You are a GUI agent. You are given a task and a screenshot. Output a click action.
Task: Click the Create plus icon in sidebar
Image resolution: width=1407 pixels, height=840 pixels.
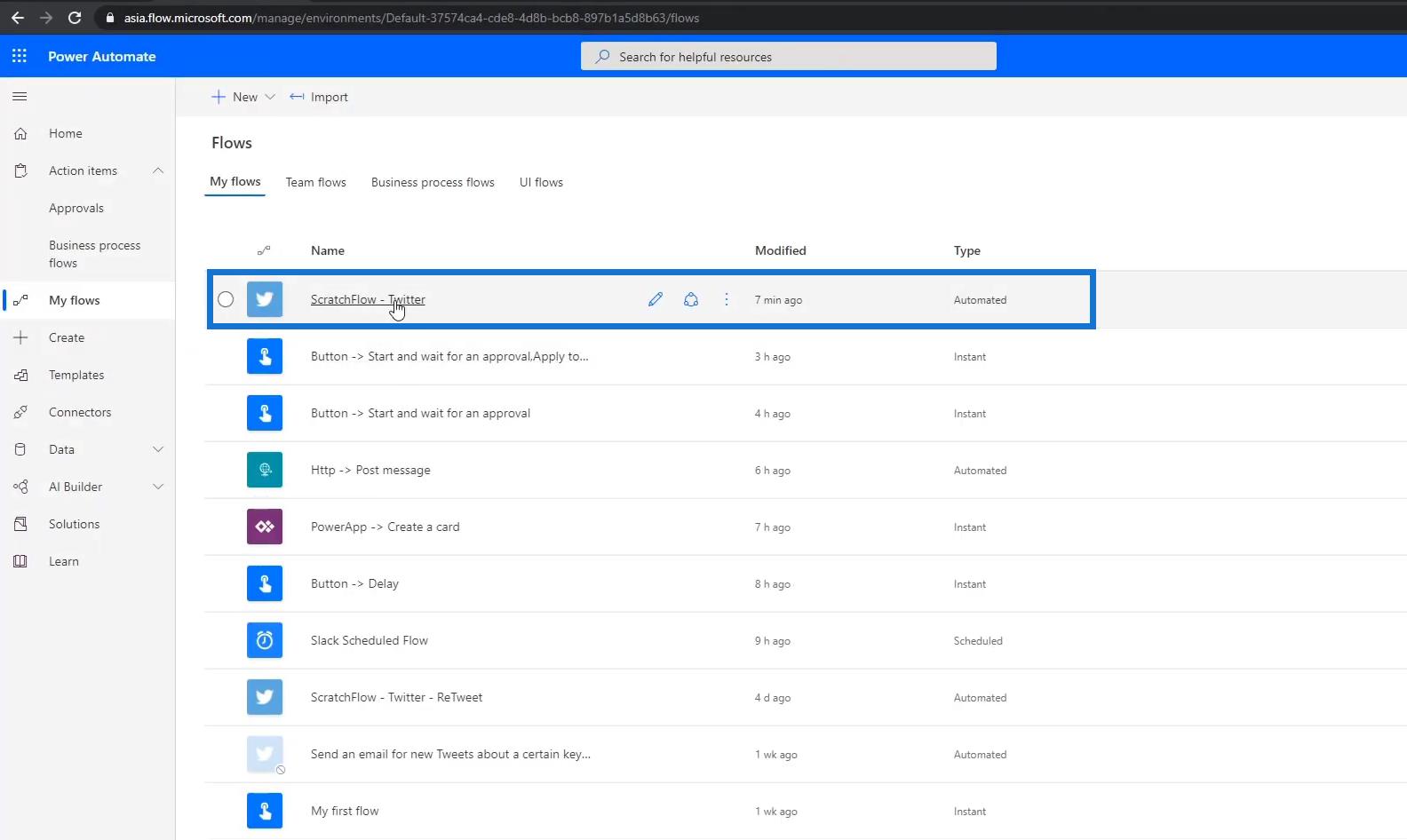[20, 337]
